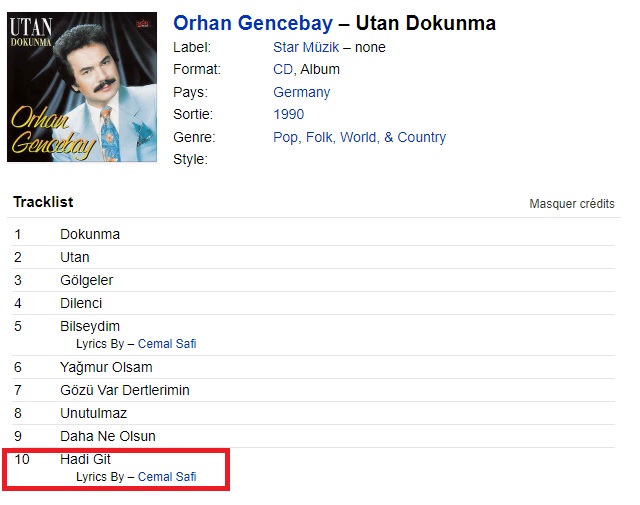Open the Germany country link

301,92
